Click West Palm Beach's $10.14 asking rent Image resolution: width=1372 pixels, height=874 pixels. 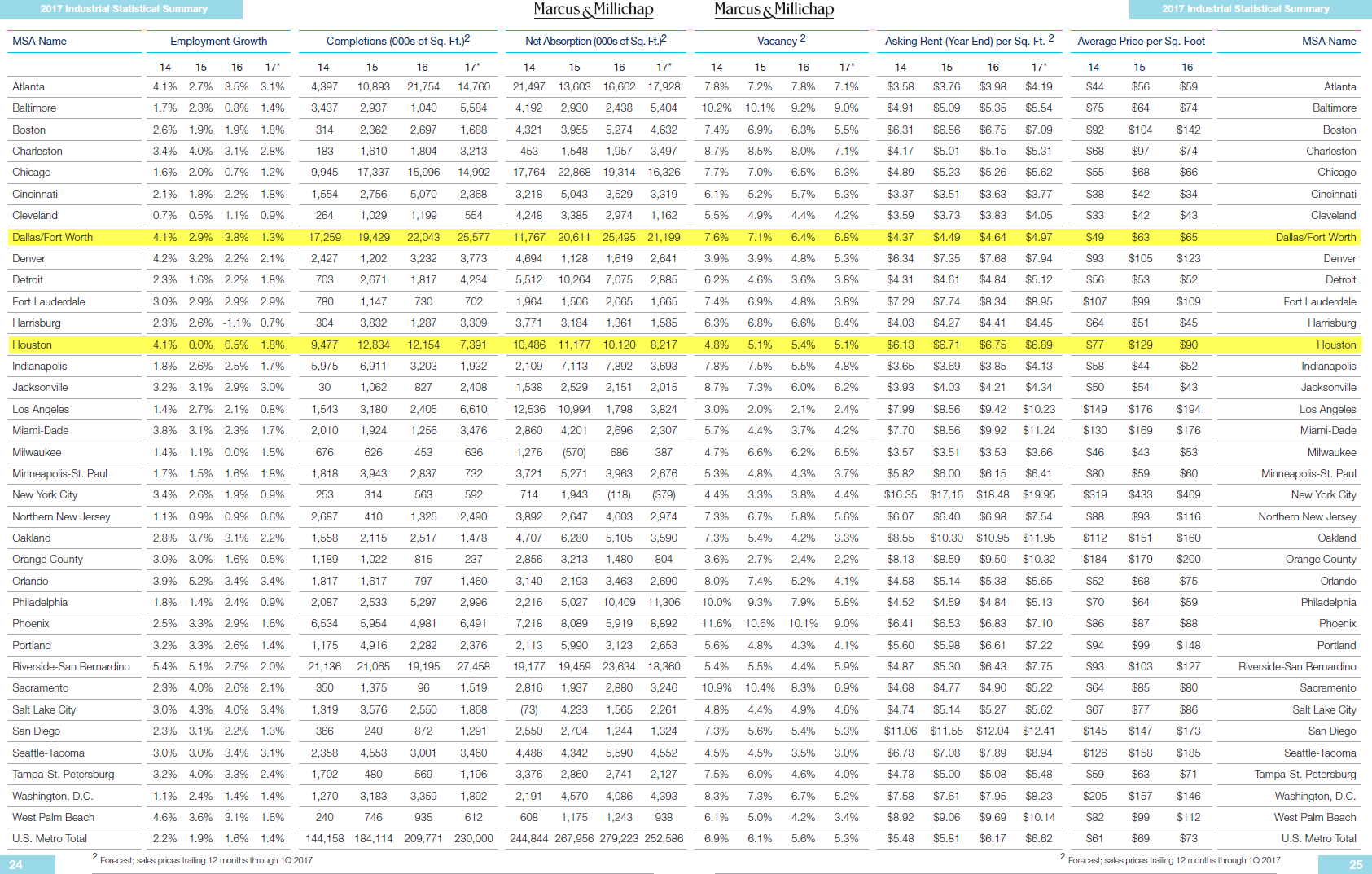[1039, 817]
